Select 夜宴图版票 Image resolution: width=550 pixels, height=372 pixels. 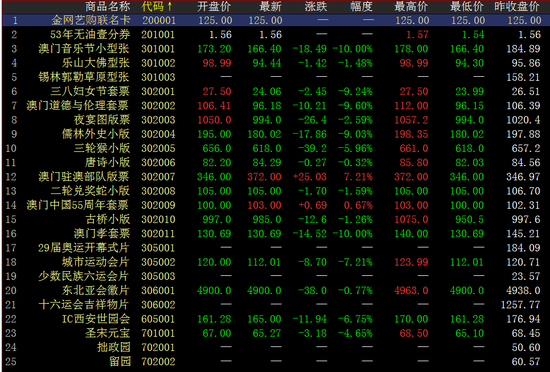[x=102, y=120]
